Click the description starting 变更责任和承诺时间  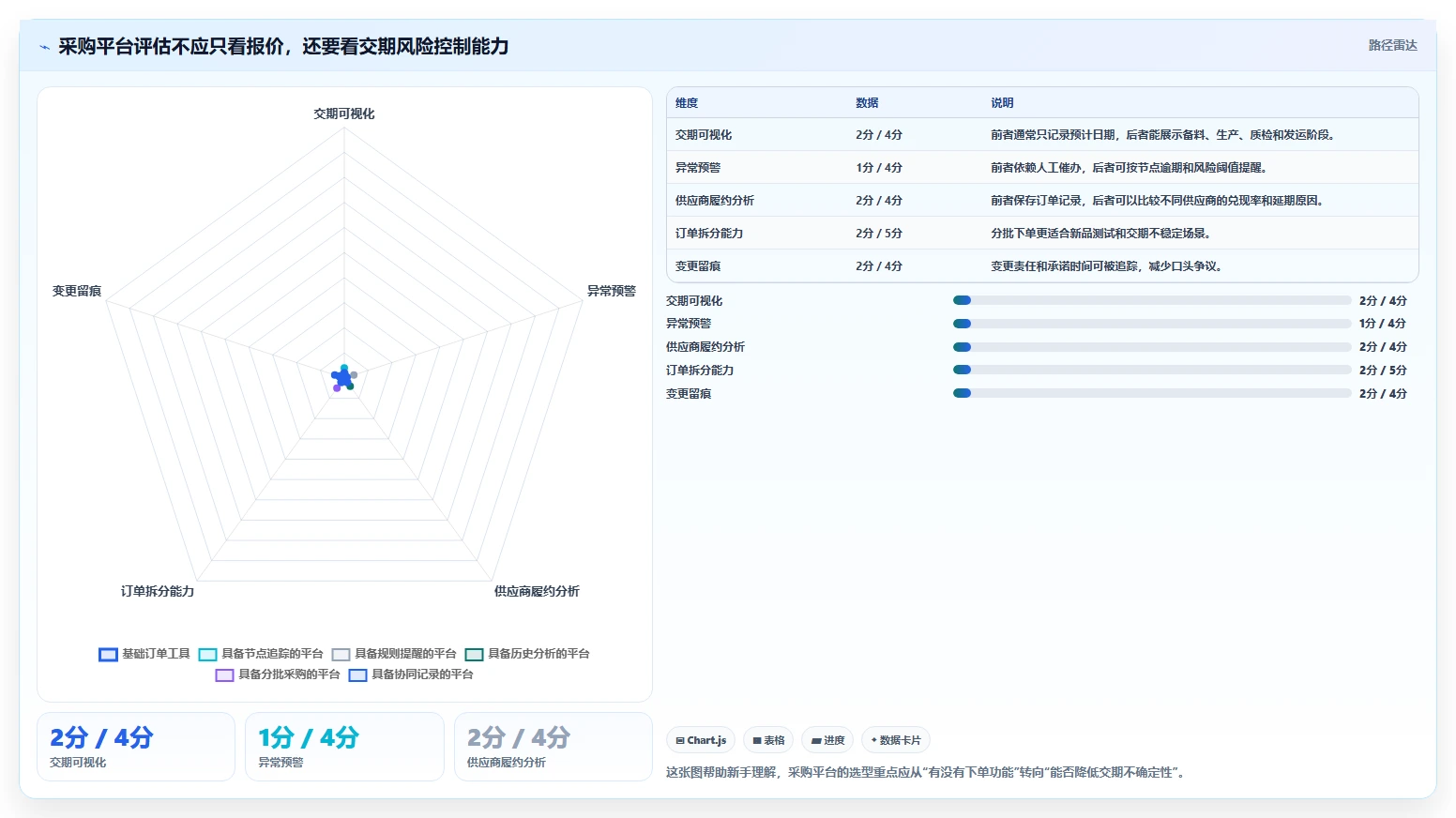(1106, 266)
